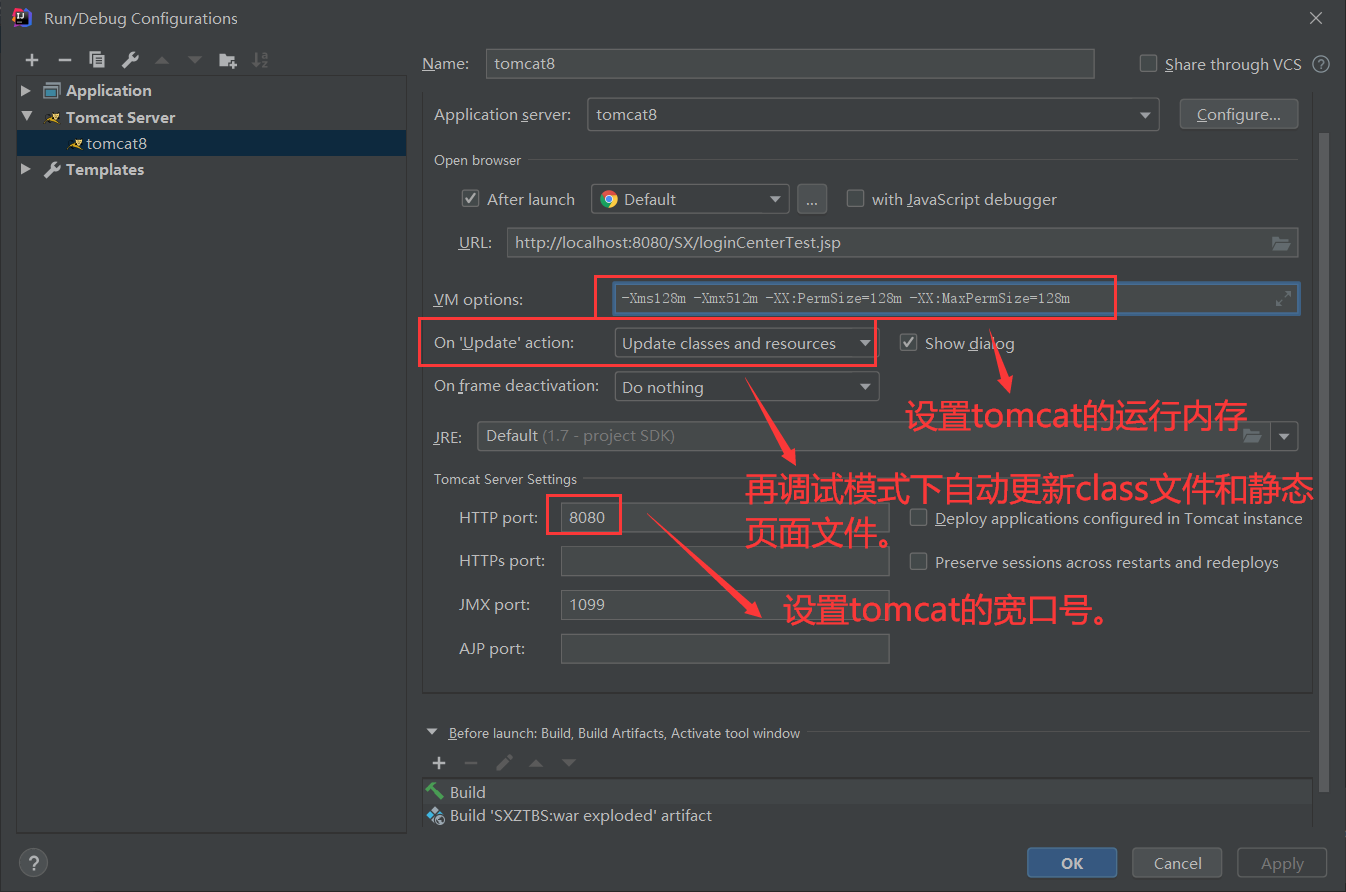
Task: Edit the selected before launch task
Action: pyautogui.click(x=504, y=763)
